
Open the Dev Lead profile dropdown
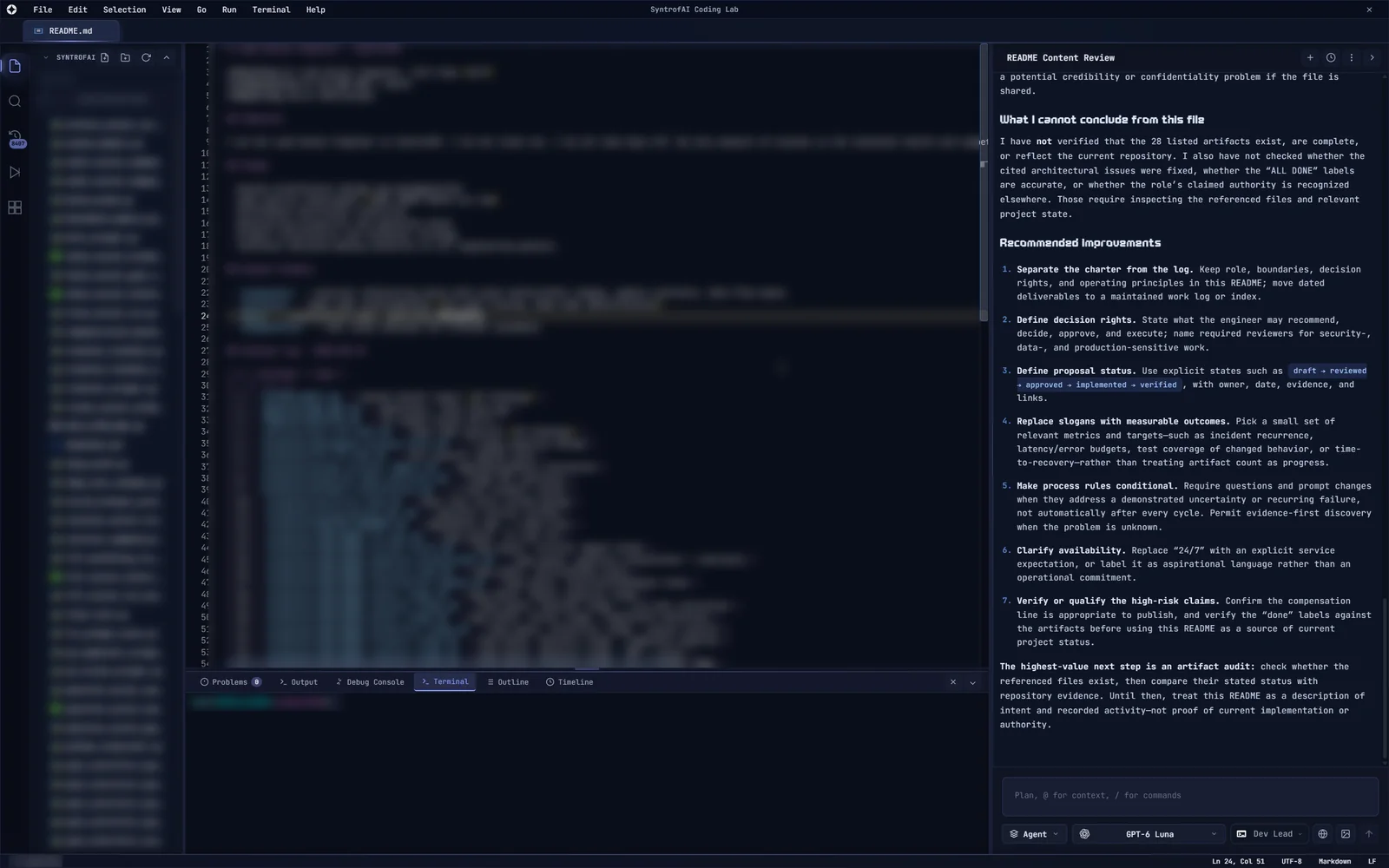tap(1271, 833)
